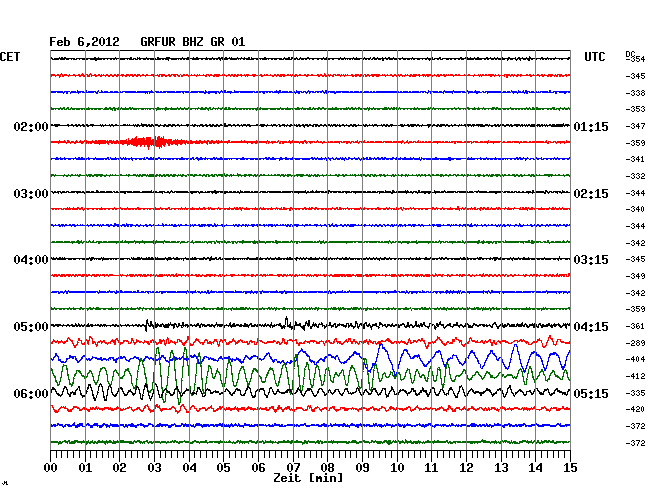Click the "05:00" CET time label

tap(31, 327)
